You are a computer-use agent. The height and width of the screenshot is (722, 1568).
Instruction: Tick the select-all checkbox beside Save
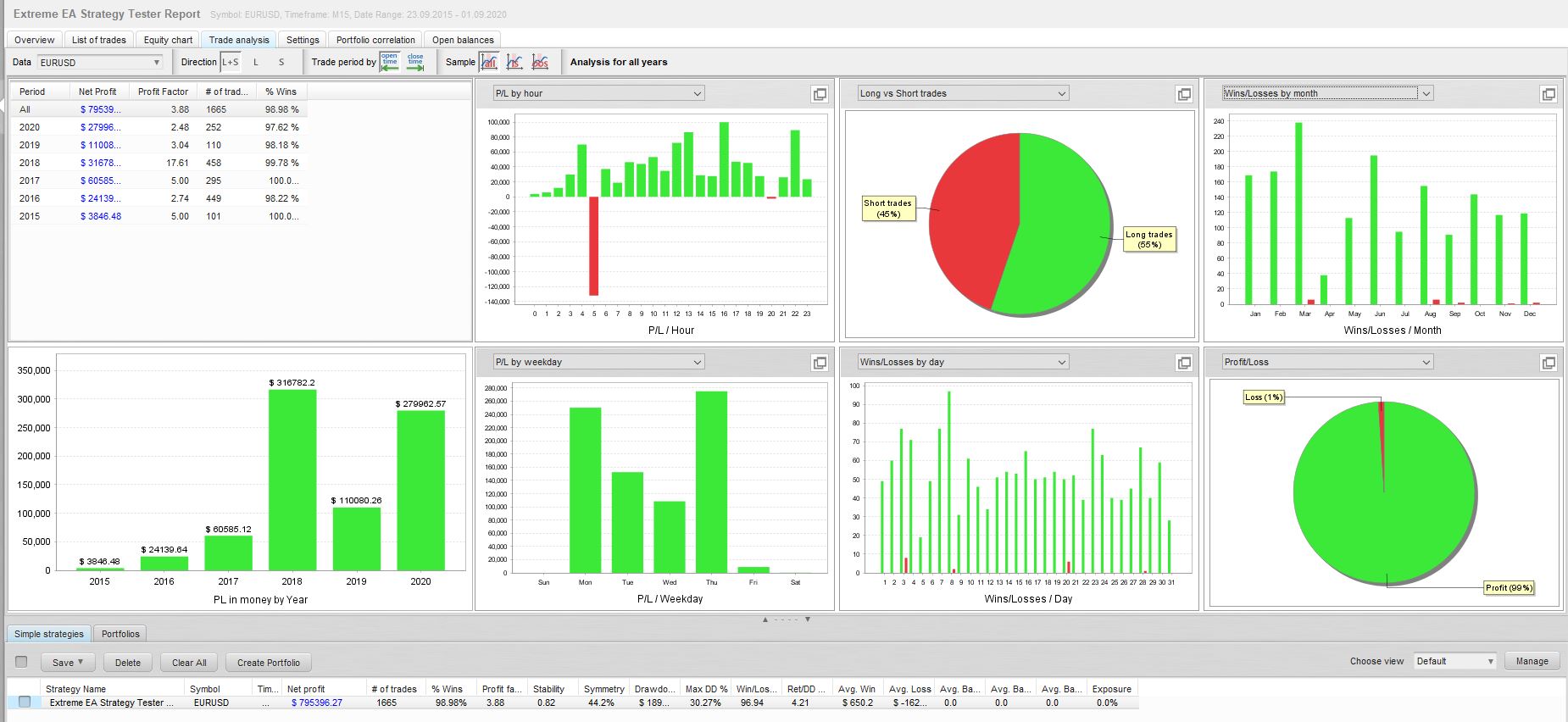point(21,662)
